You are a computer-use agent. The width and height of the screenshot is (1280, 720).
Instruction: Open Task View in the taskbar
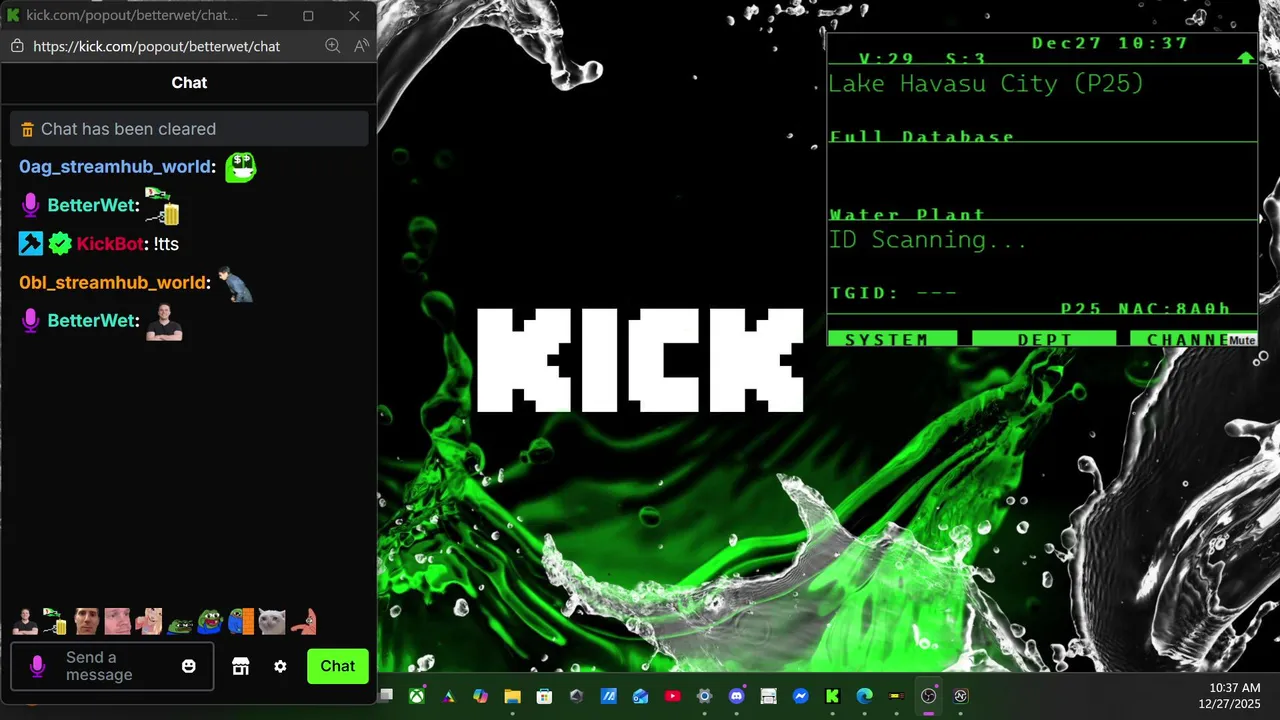point(385,696)
